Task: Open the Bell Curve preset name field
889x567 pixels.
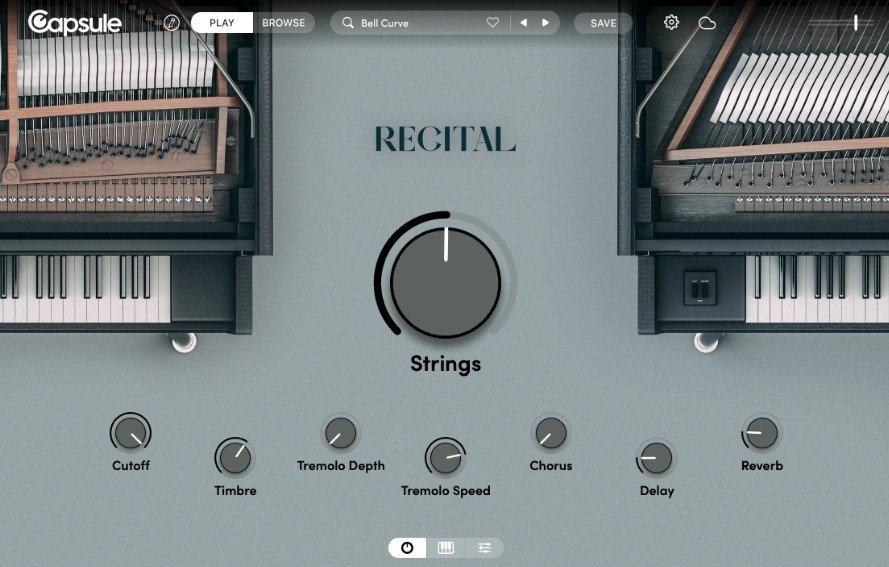Action: (384, 23)
